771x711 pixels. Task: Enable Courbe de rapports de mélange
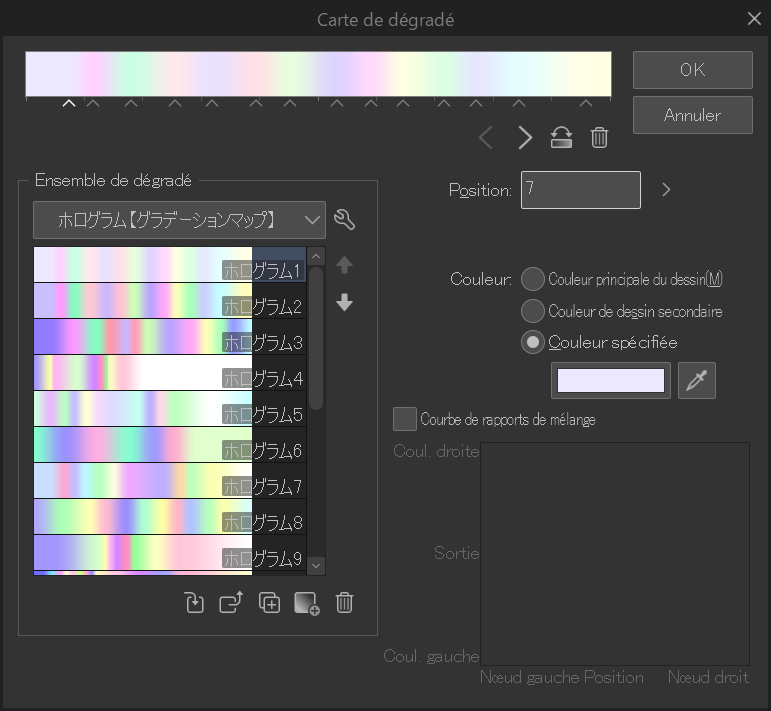coord(405,419)
